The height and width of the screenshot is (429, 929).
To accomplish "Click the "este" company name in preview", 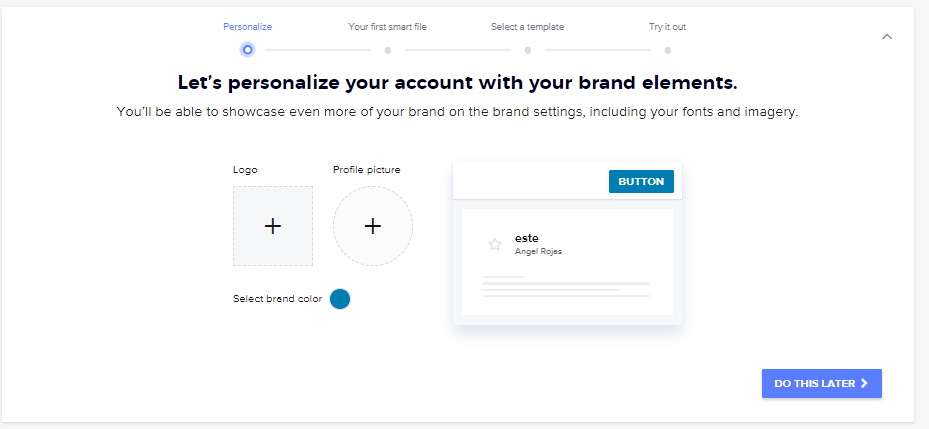I will click(x=526, y=238).
